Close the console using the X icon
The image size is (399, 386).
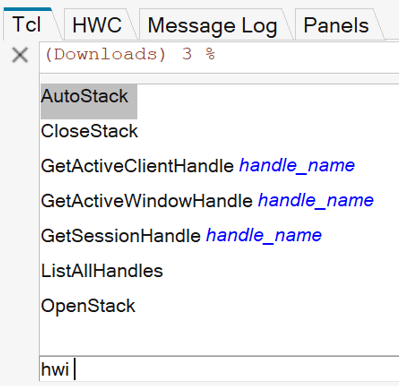20,55
